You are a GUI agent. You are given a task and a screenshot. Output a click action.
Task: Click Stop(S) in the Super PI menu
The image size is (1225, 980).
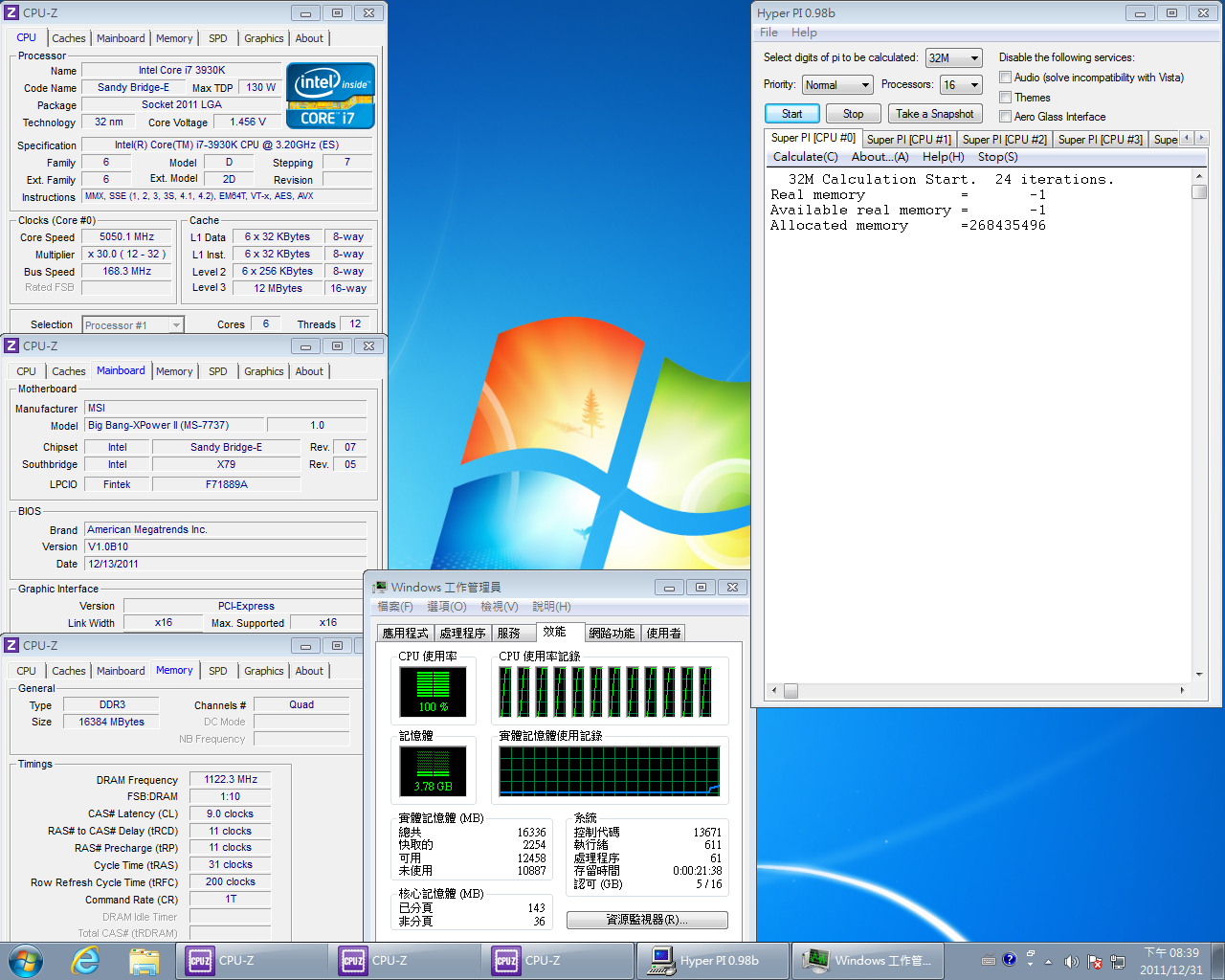(997, 157)
